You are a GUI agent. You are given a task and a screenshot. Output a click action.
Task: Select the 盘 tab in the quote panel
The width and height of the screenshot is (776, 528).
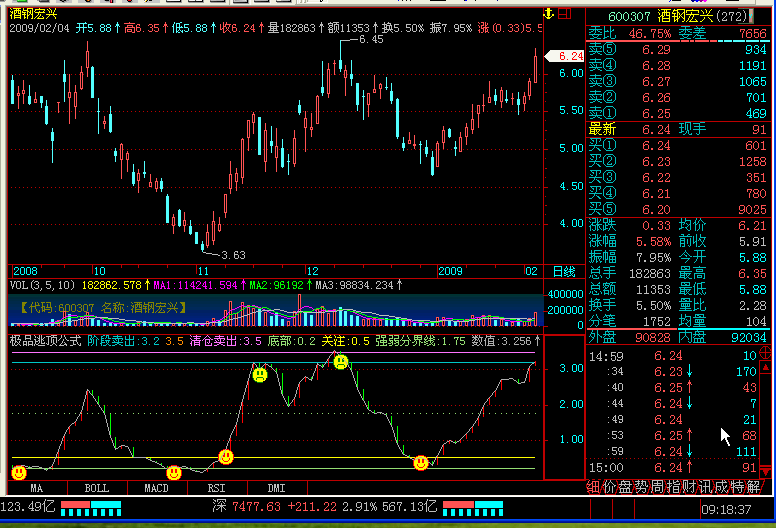[625, 487]
